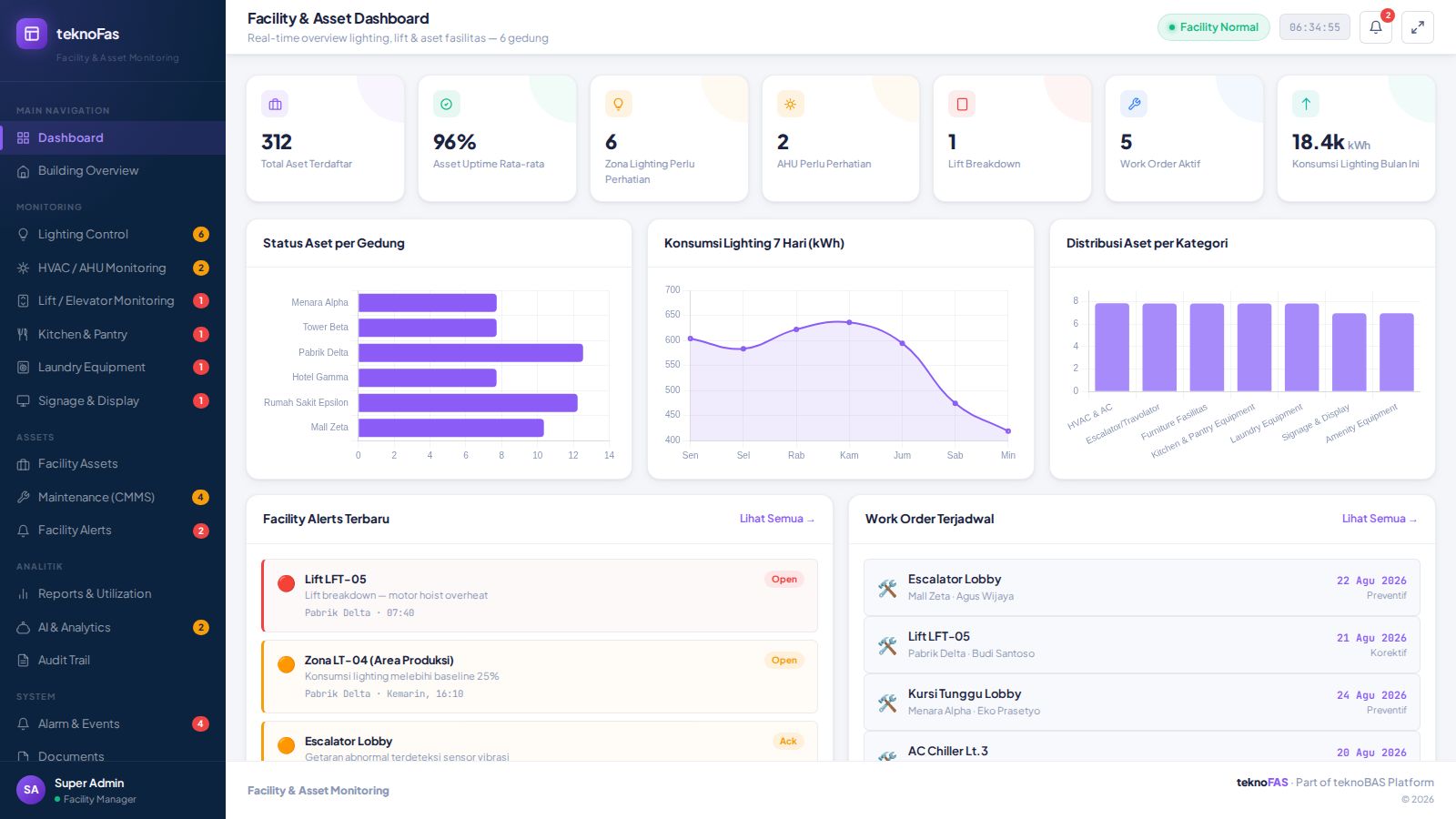The height and width of the screenshot is (819, 1456).
Task: Open the Dashboard menu item
Action: (113, 138)
